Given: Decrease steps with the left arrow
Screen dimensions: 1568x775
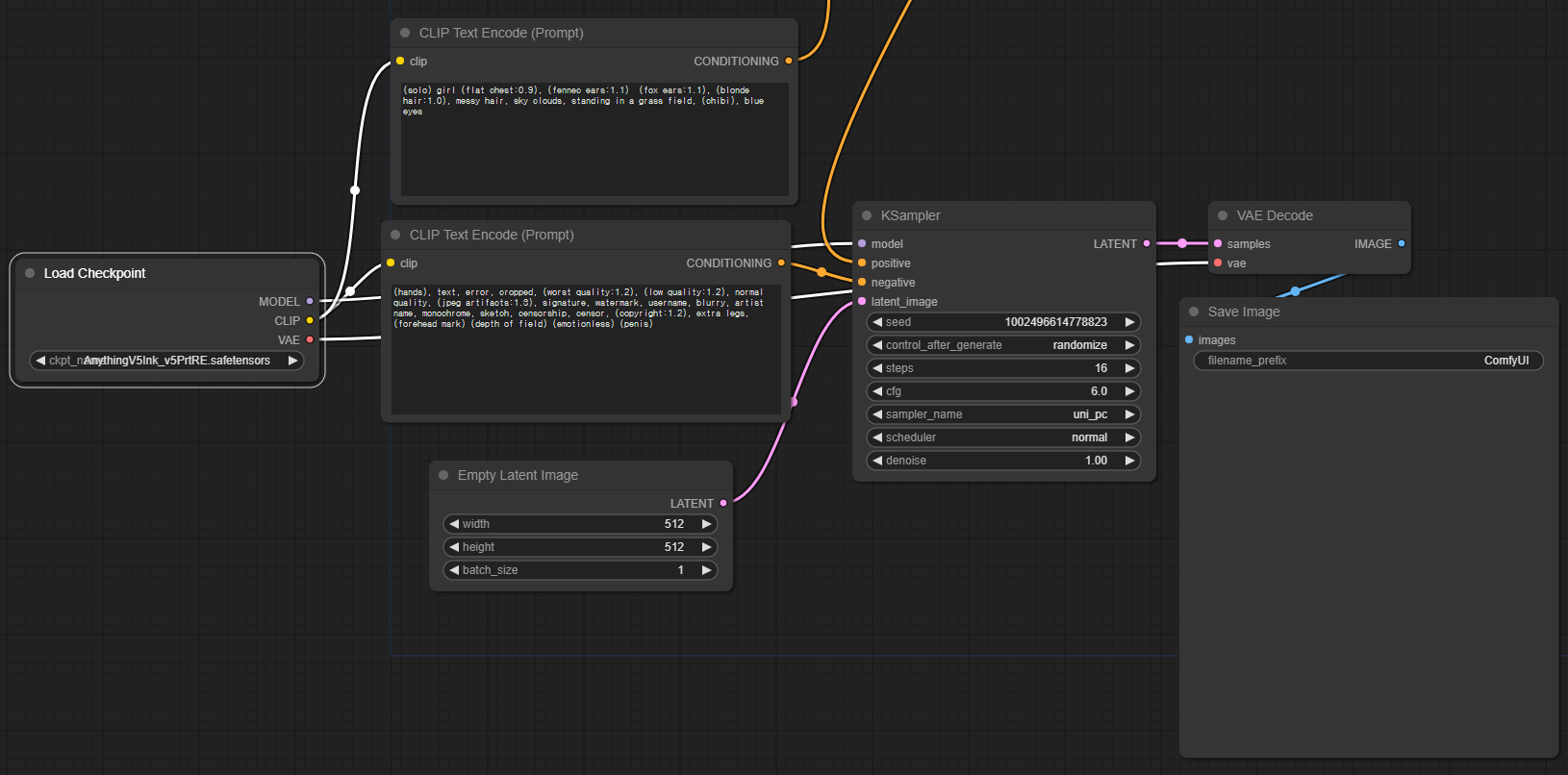Looking at the screenshot, I should pyautogui.click(x=877, y=368).
